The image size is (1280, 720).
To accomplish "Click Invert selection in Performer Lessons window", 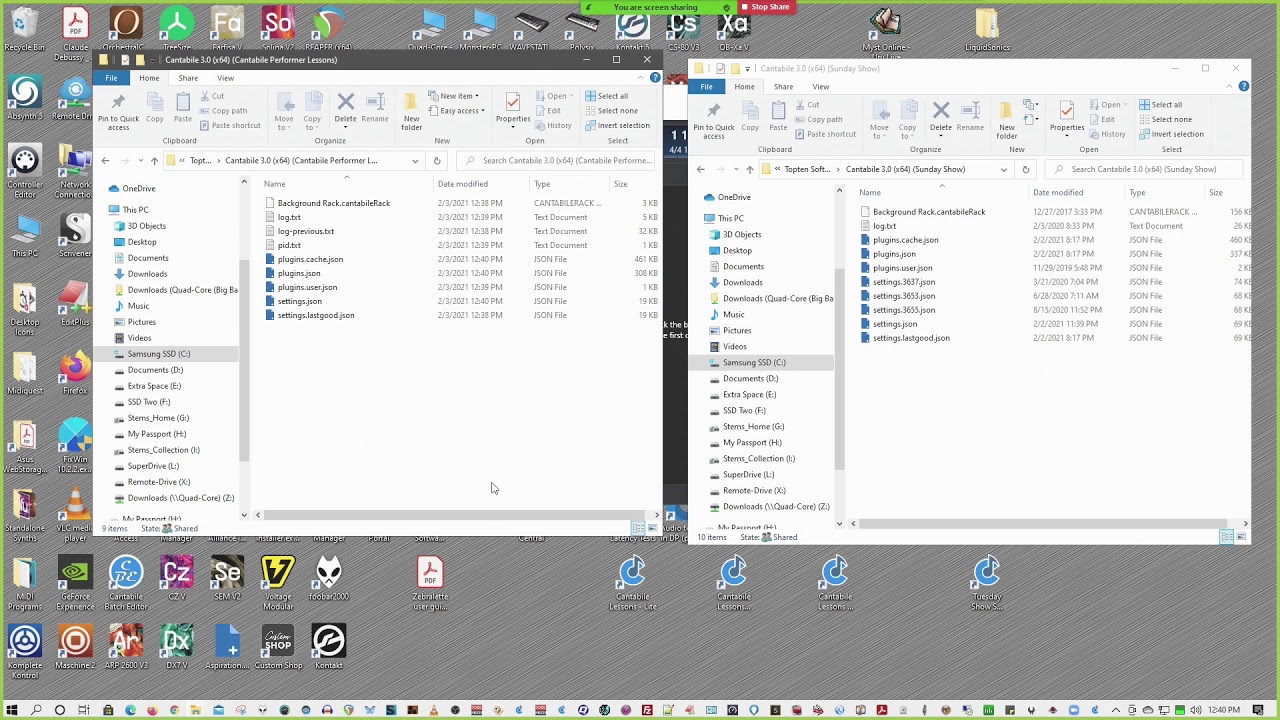I will pyautogui.click(x=617, y=125).
